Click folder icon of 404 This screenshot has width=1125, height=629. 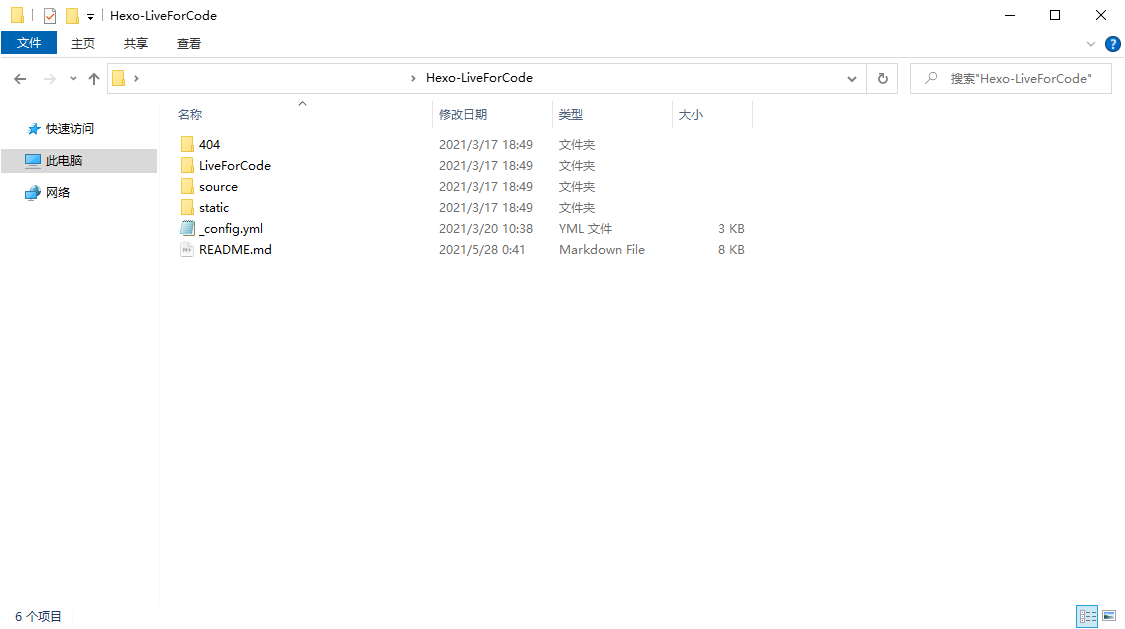click(187, 144)
